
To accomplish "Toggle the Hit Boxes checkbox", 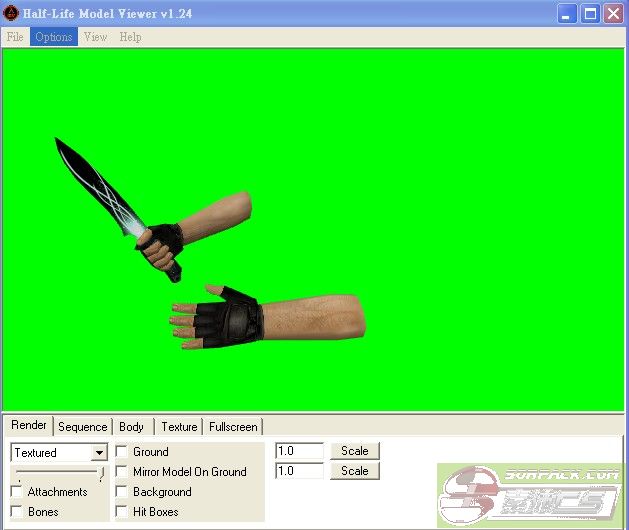I will point(122,512).
